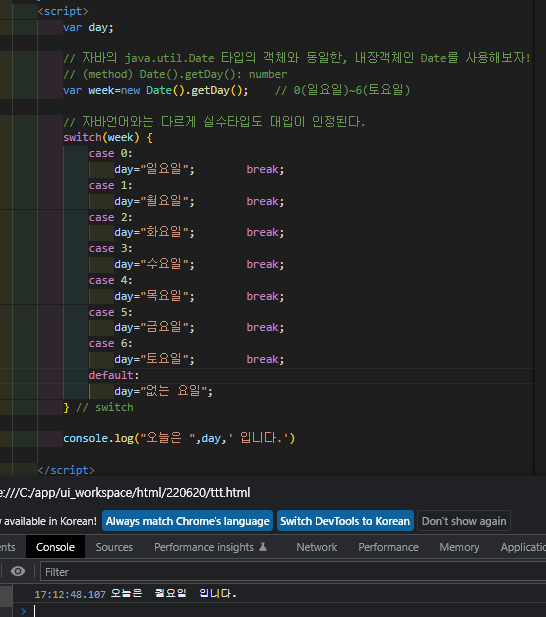Click Switch DevTools to Korean button
The image size is (546, 617).
tap(345, 521)
